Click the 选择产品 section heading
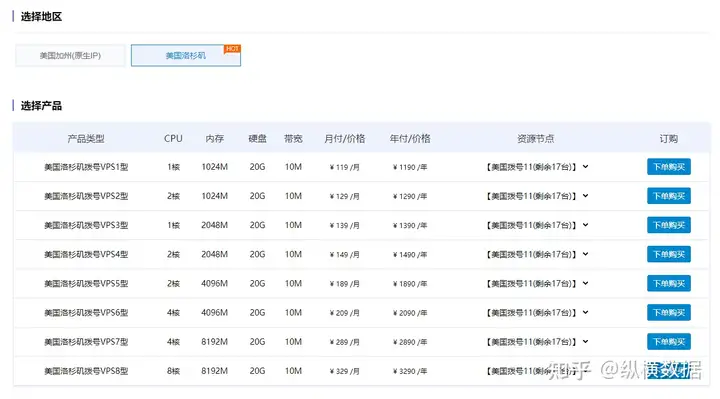720x399 pixels. click(x=41, y=106)
